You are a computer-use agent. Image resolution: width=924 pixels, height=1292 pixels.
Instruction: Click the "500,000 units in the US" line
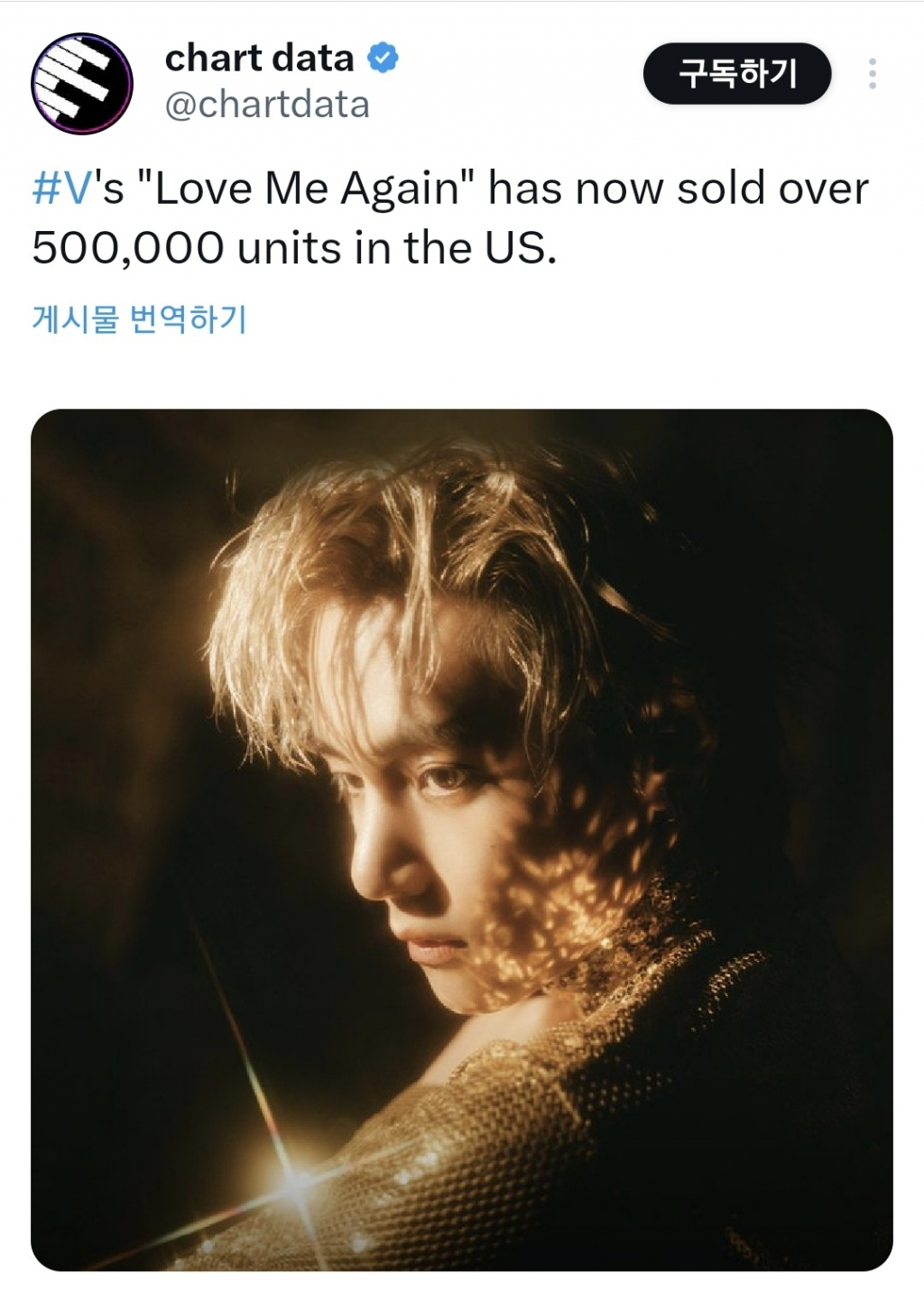pos(294,248)
